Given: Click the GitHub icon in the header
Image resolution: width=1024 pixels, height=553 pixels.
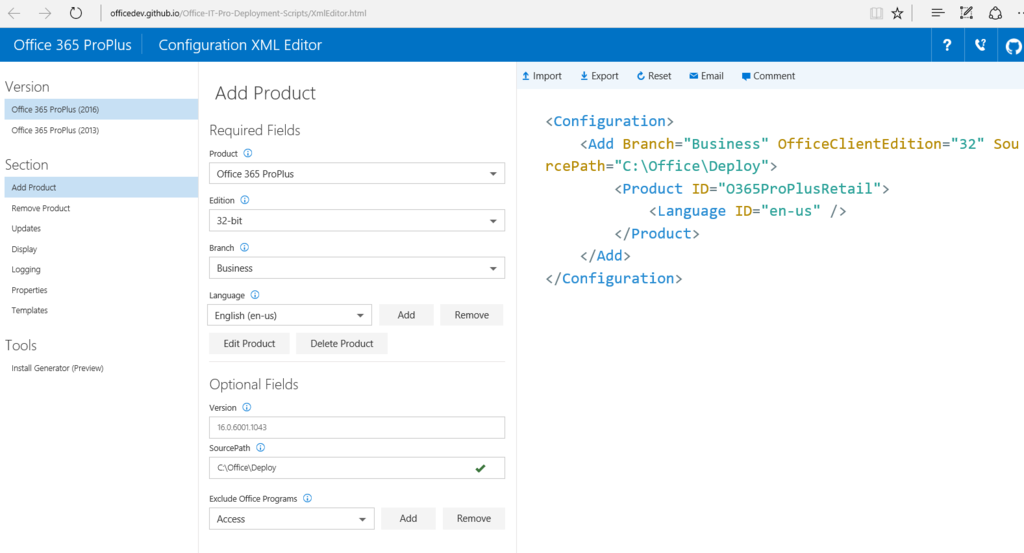Looking at the screenshot, I should tap(1012, 45).
